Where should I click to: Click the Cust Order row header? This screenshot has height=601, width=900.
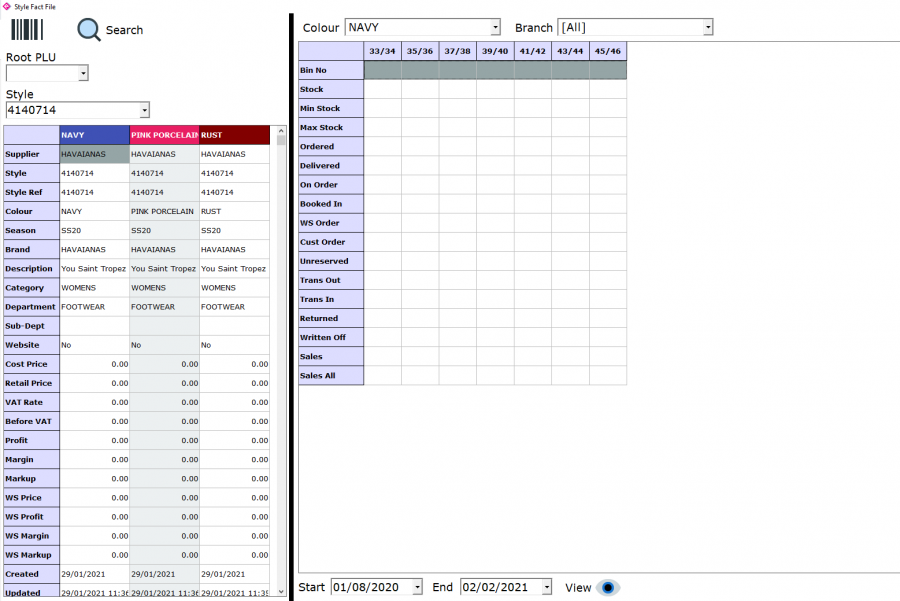point(331,242)
